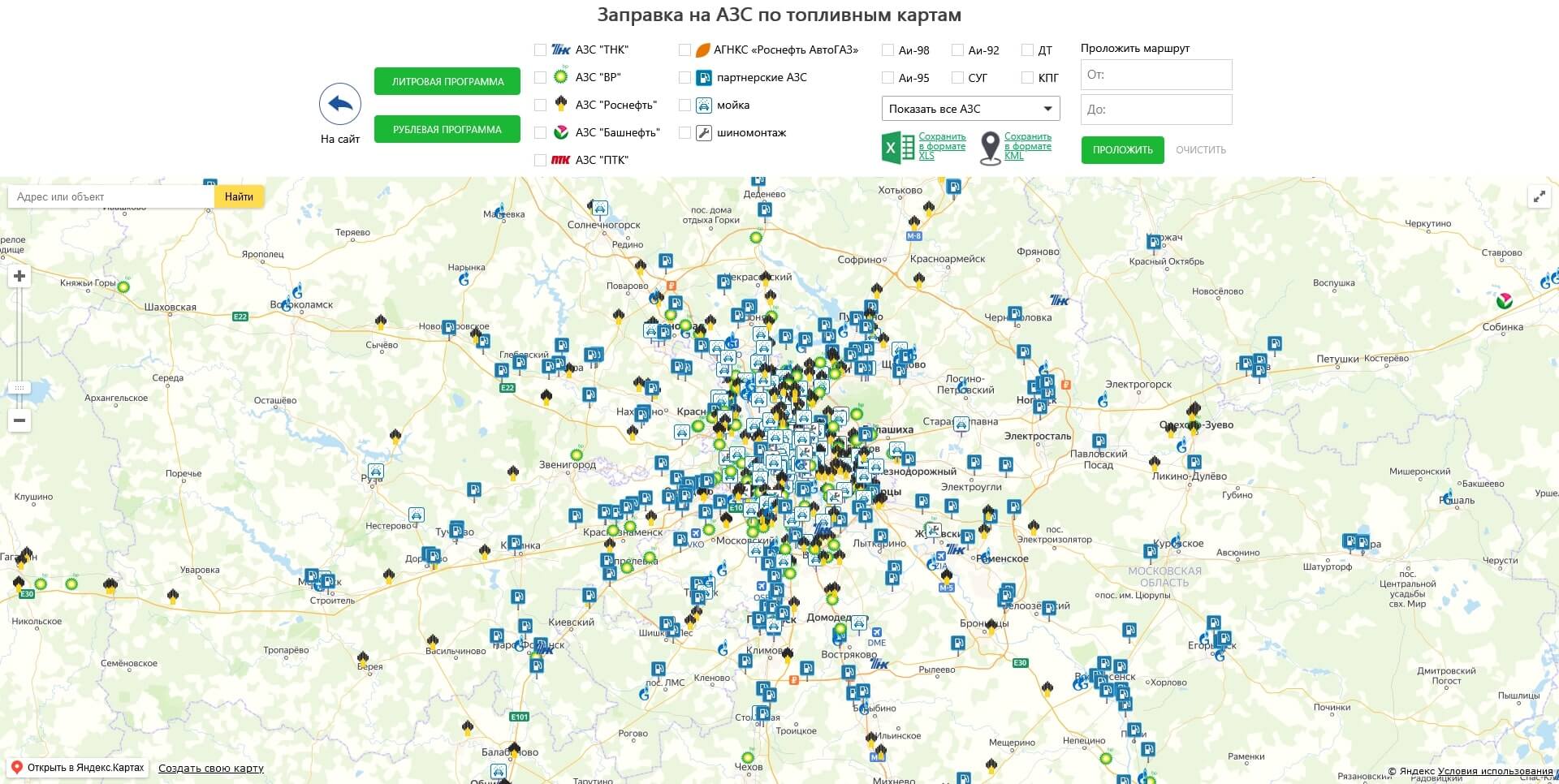This screenshot has width=1559, height=784.
Task: Click the Yandex Maps red pin icon
Action: [x=16, y=768]
